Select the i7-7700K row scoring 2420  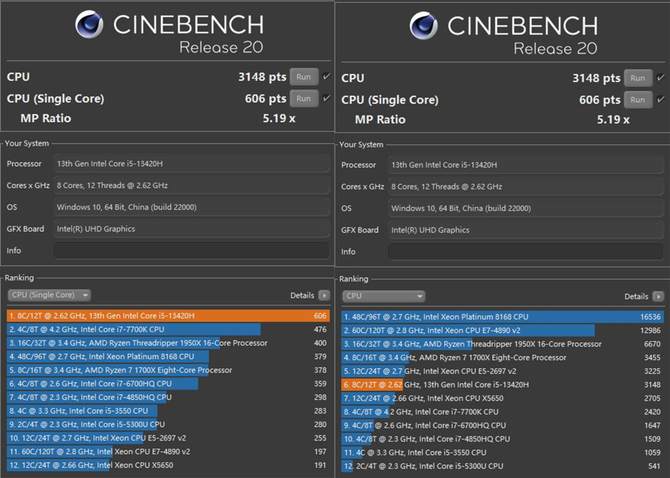coord(502,412)
